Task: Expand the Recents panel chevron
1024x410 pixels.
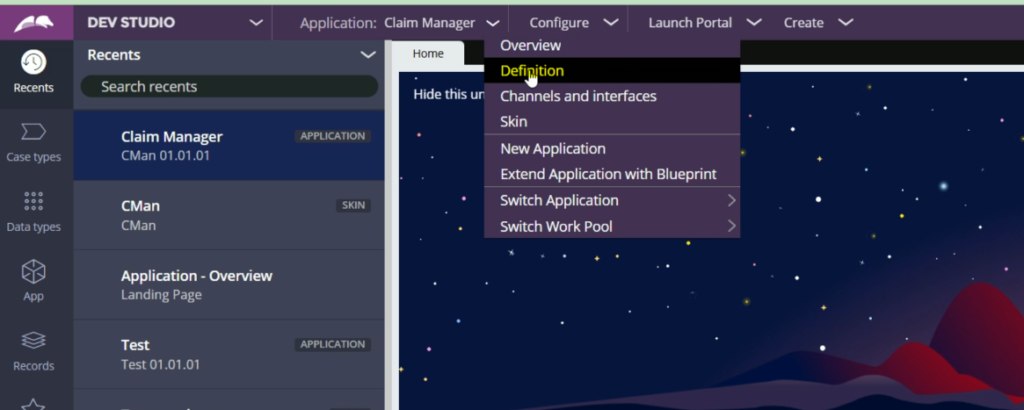Action: pyautogui.click(x=368, y=55)
